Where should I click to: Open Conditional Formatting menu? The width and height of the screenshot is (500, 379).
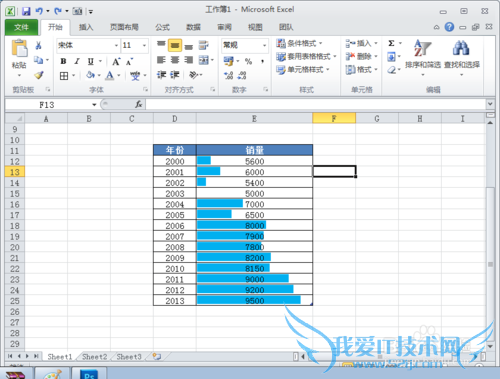(x=299, y=43)
